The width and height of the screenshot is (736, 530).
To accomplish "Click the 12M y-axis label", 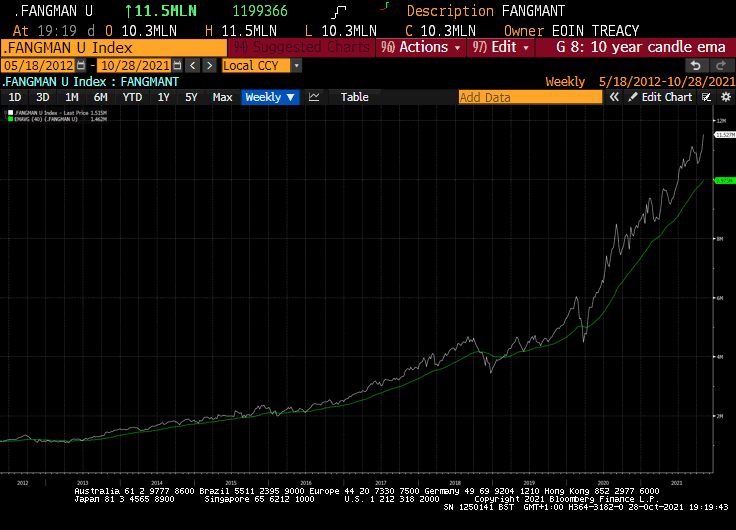I will pos(721,121).
